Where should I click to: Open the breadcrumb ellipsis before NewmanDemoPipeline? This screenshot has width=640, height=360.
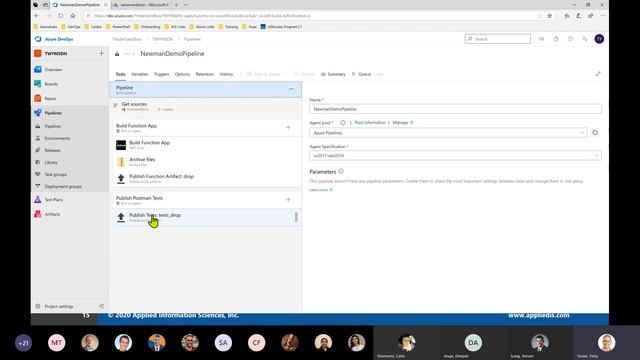pos(127,53)
